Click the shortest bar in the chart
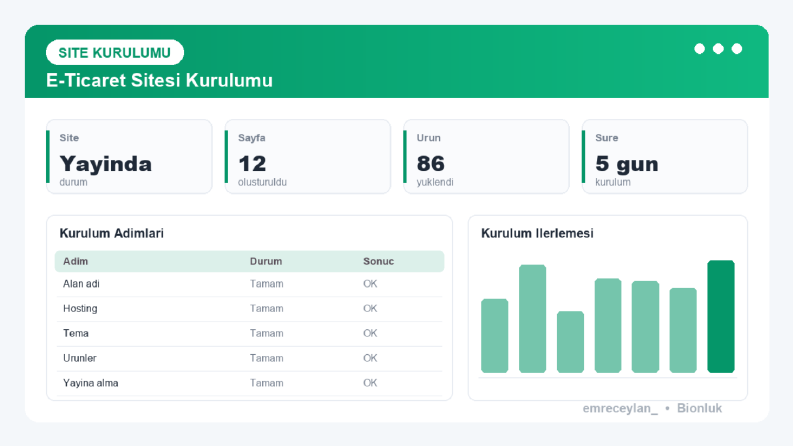 click(570, 342)
